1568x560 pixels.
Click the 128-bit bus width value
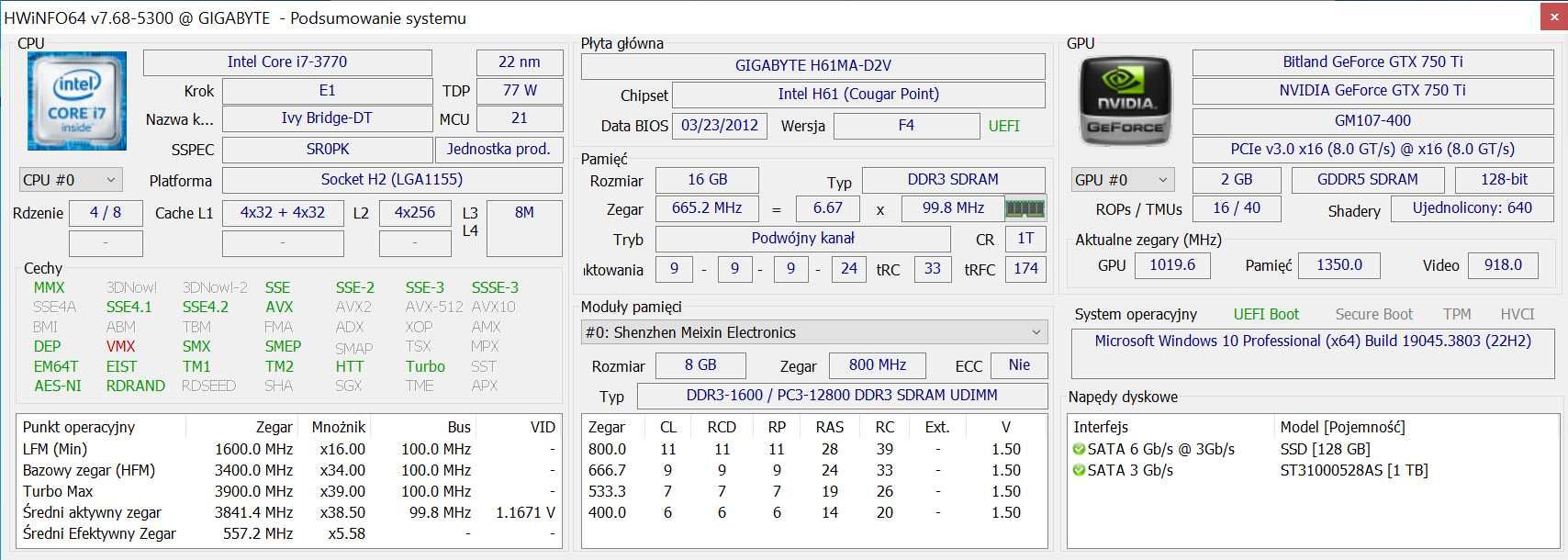coord(1504,180)
